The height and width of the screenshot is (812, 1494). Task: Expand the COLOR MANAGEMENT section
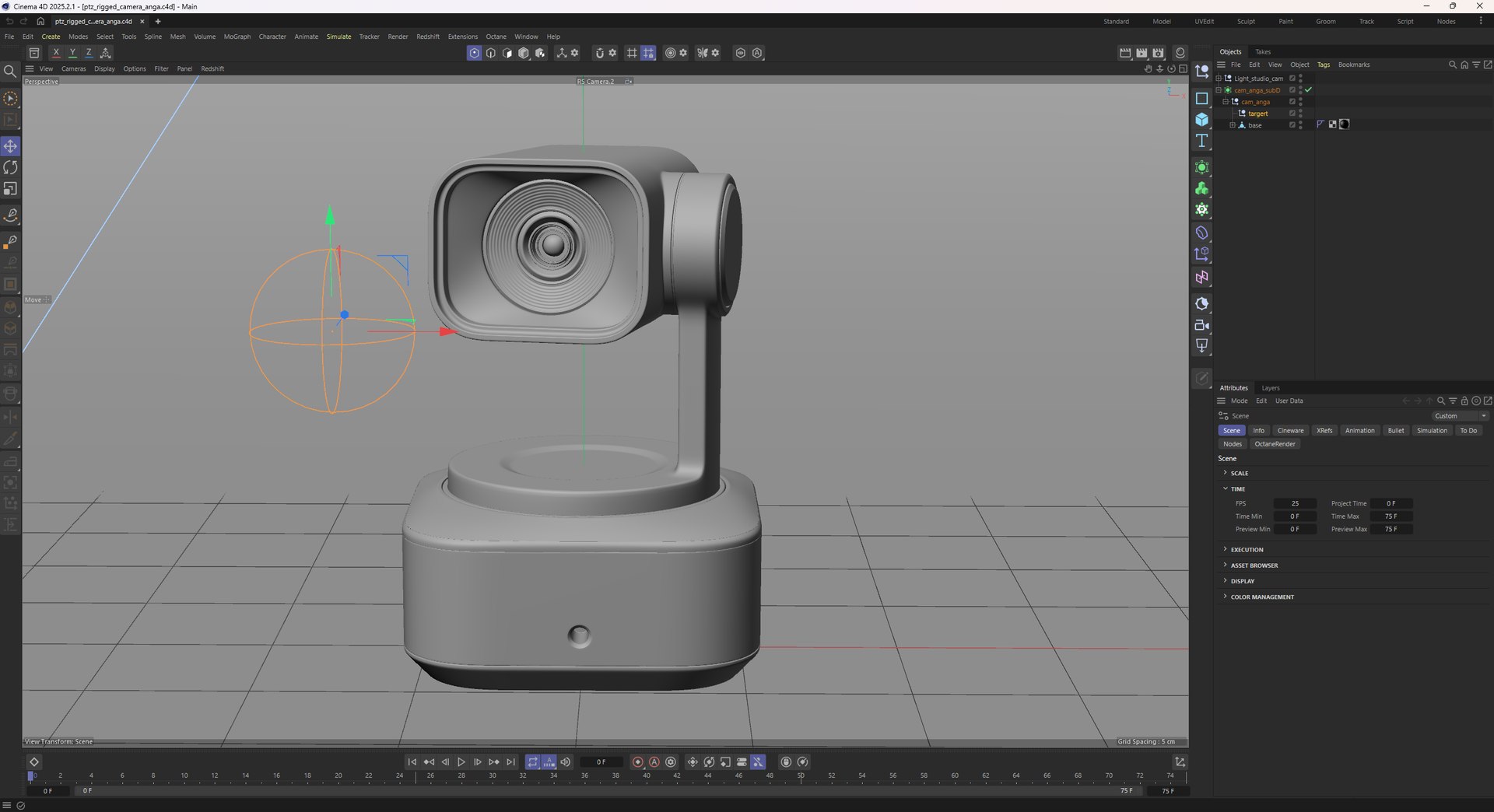pyautogui.click(x=1225, y=597)
